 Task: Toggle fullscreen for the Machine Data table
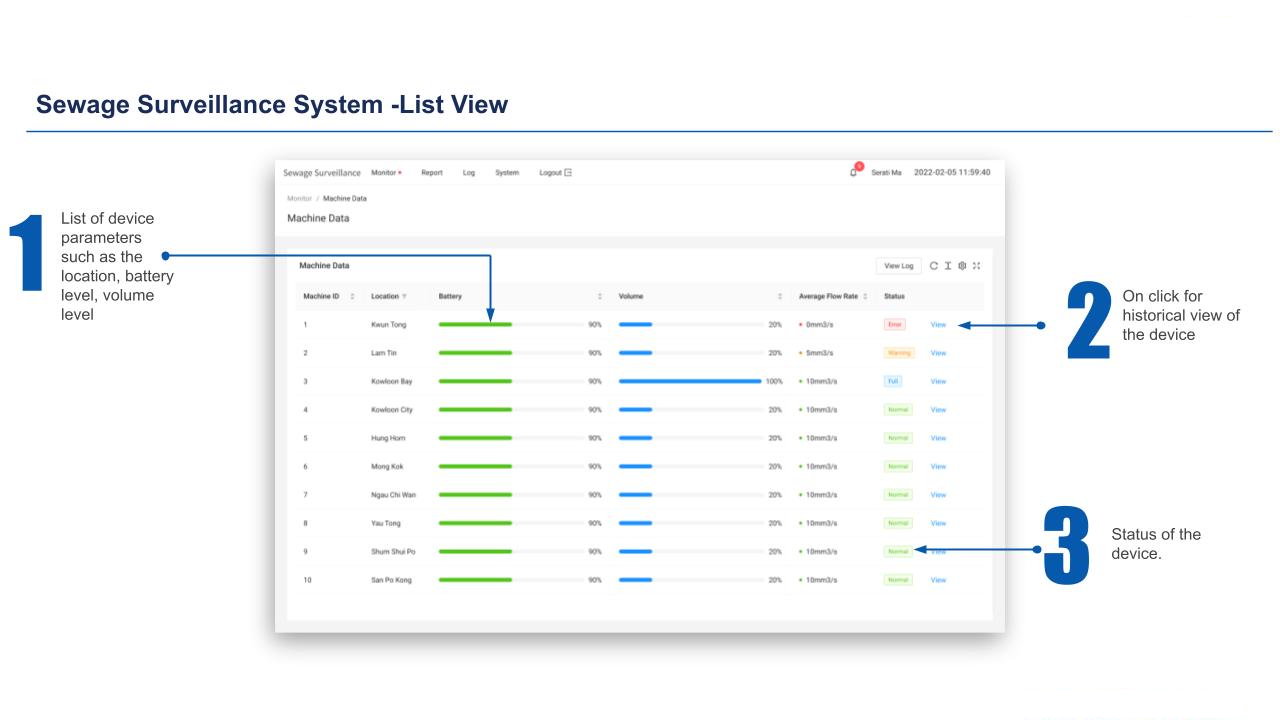[976, 266]
